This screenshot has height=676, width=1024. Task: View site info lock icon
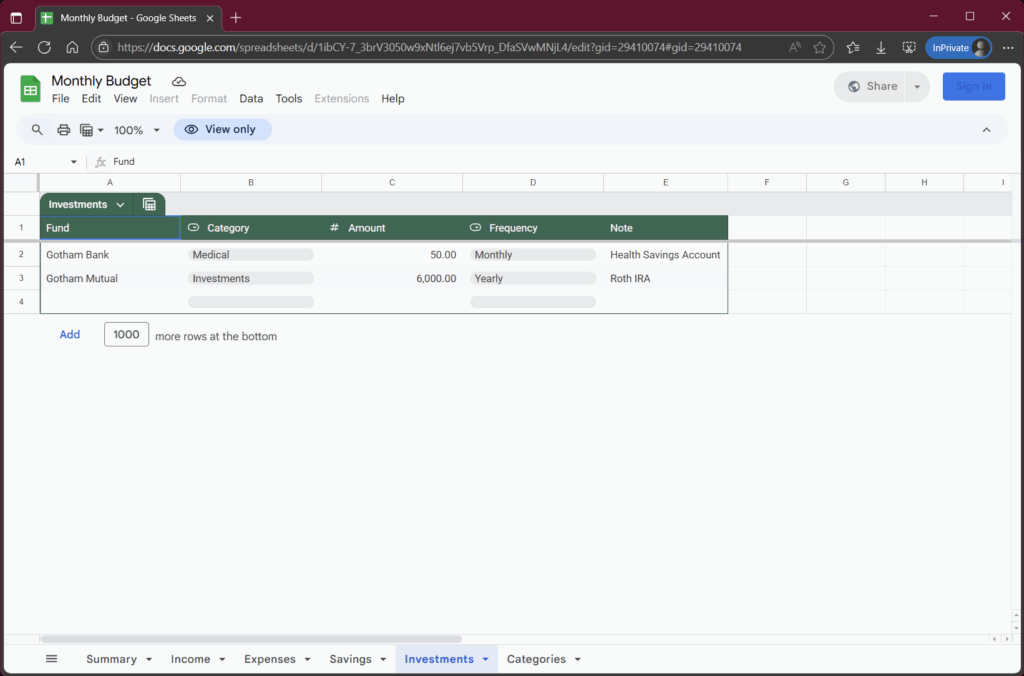pos(103,48)
